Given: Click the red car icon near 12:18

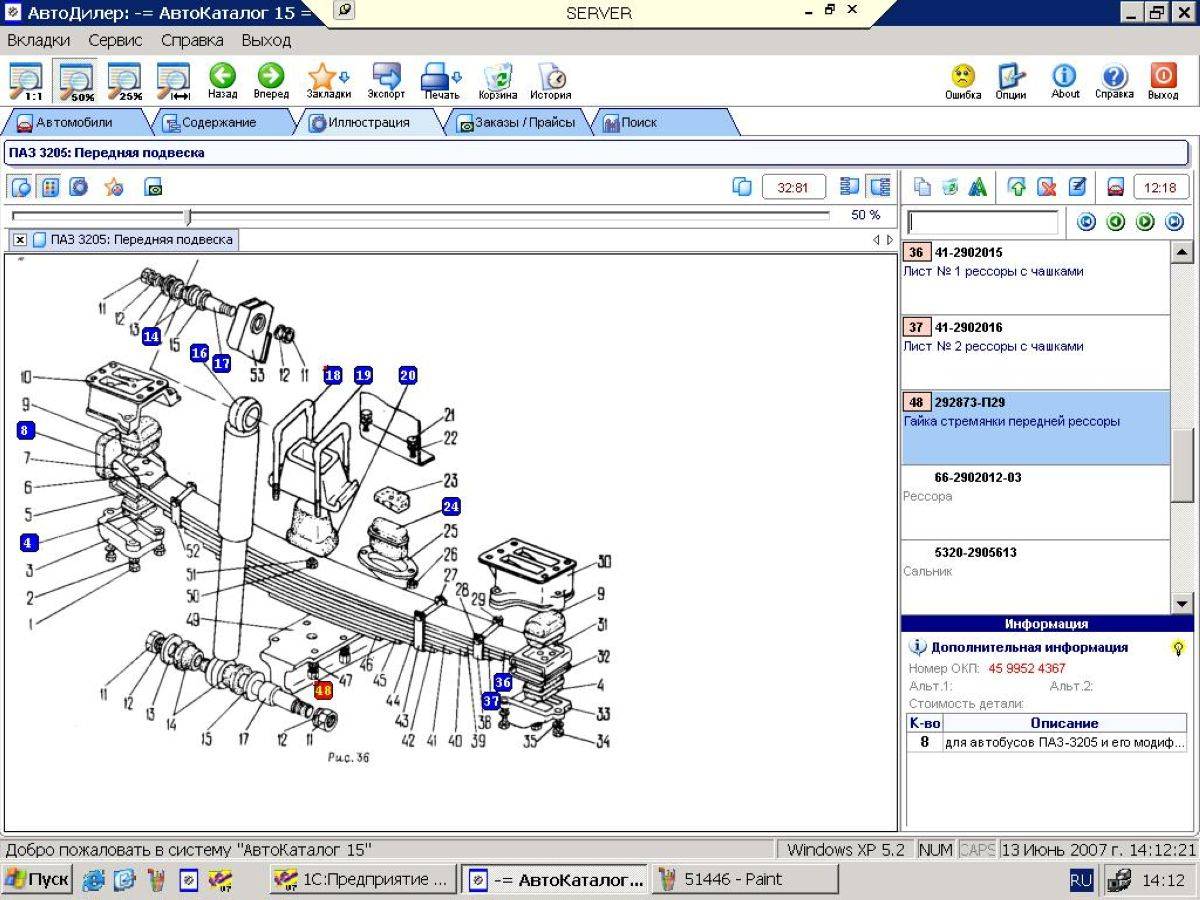Looking at the screenshot, I should click(1115, 187).
